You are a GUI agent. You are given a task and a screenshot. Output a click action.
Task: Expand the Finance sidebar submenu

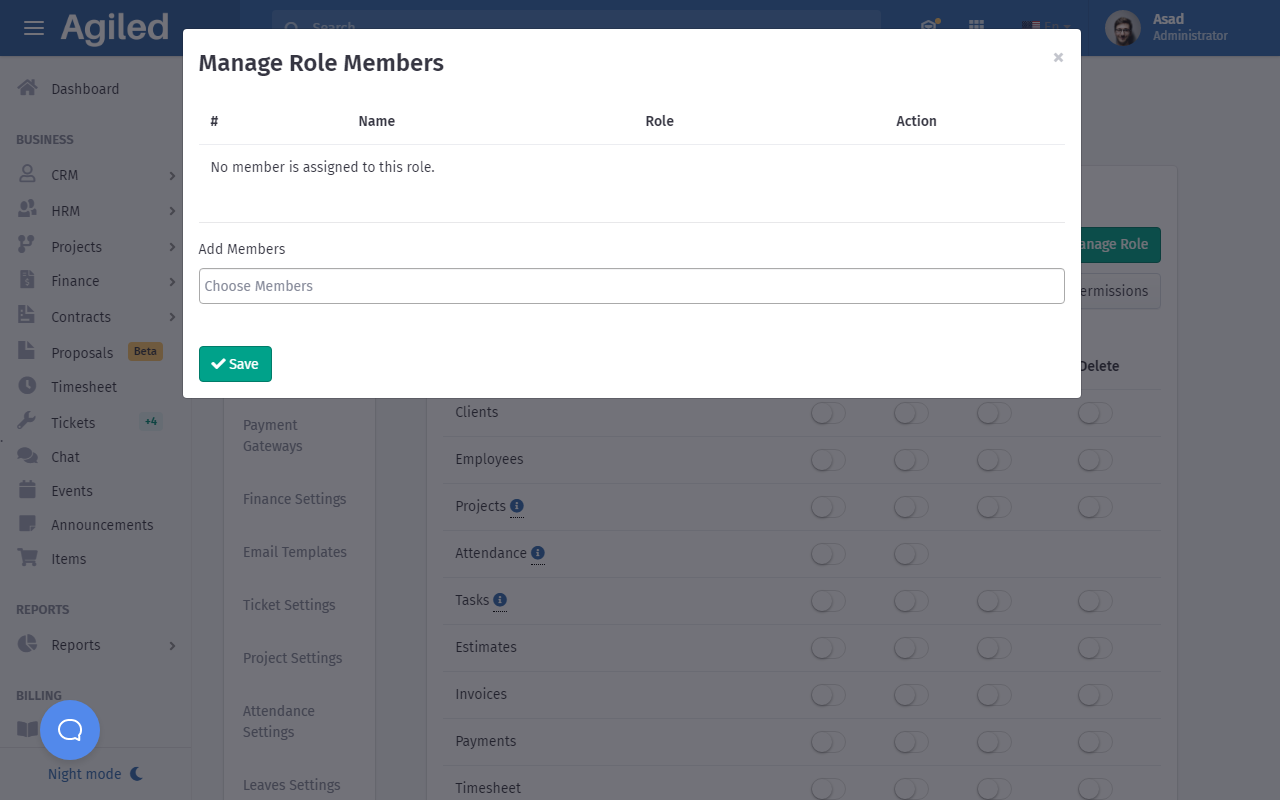(x=172, y=282)
